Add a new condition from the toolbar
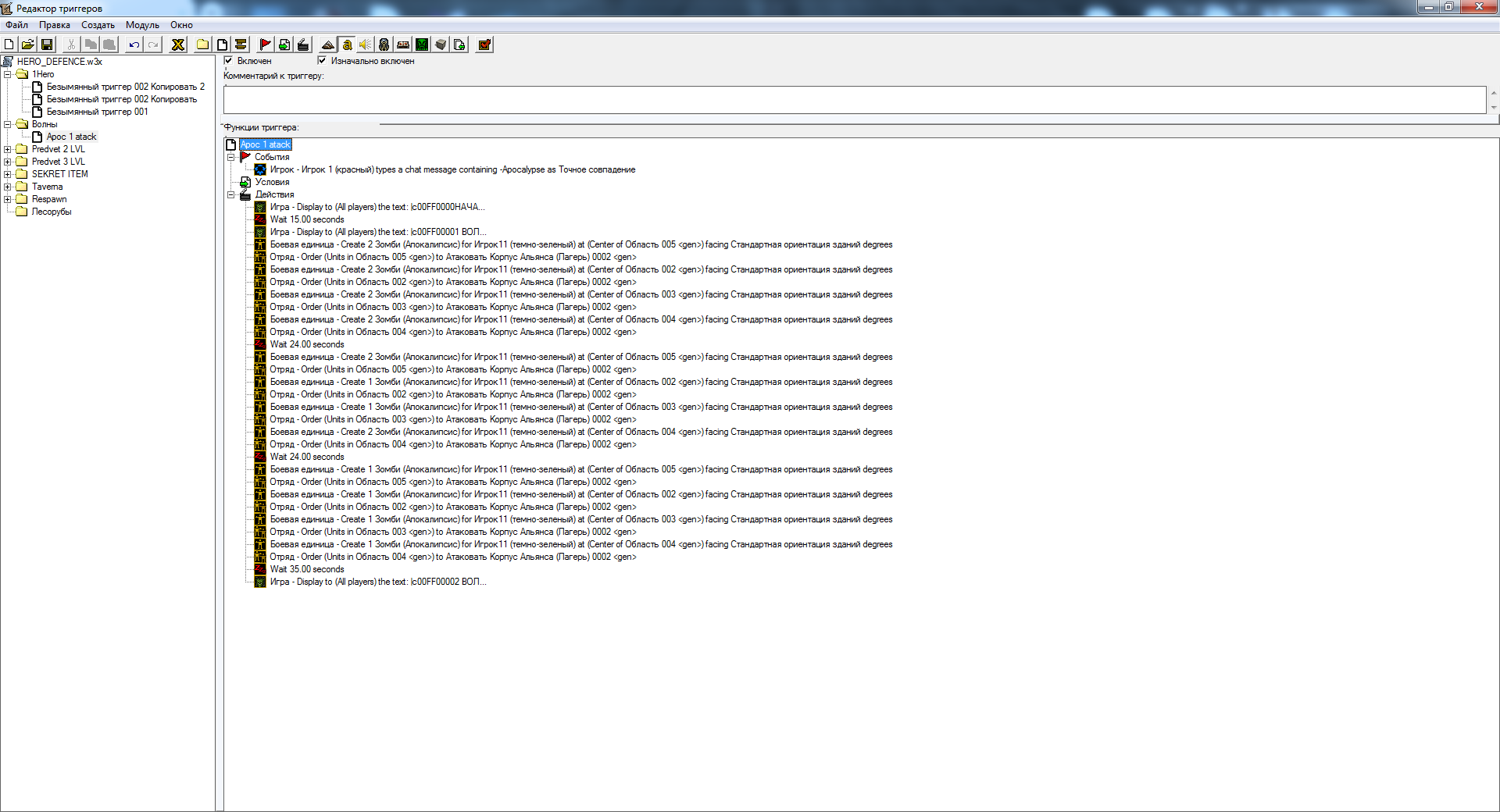Screen dimensions: 1500x812 [284, 45]
